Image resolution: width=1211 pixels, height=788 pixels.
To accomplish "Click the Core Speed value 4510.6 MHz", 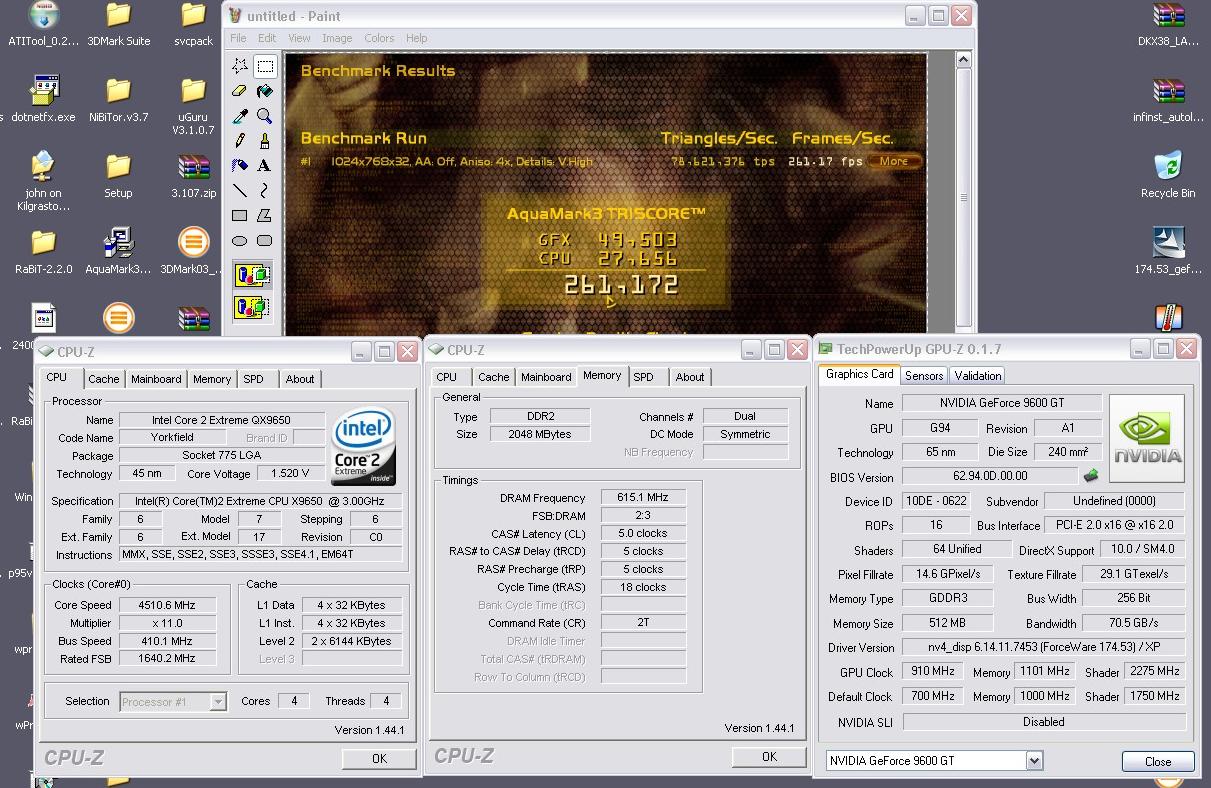I will pyautogui.click(x=168, y=605).
